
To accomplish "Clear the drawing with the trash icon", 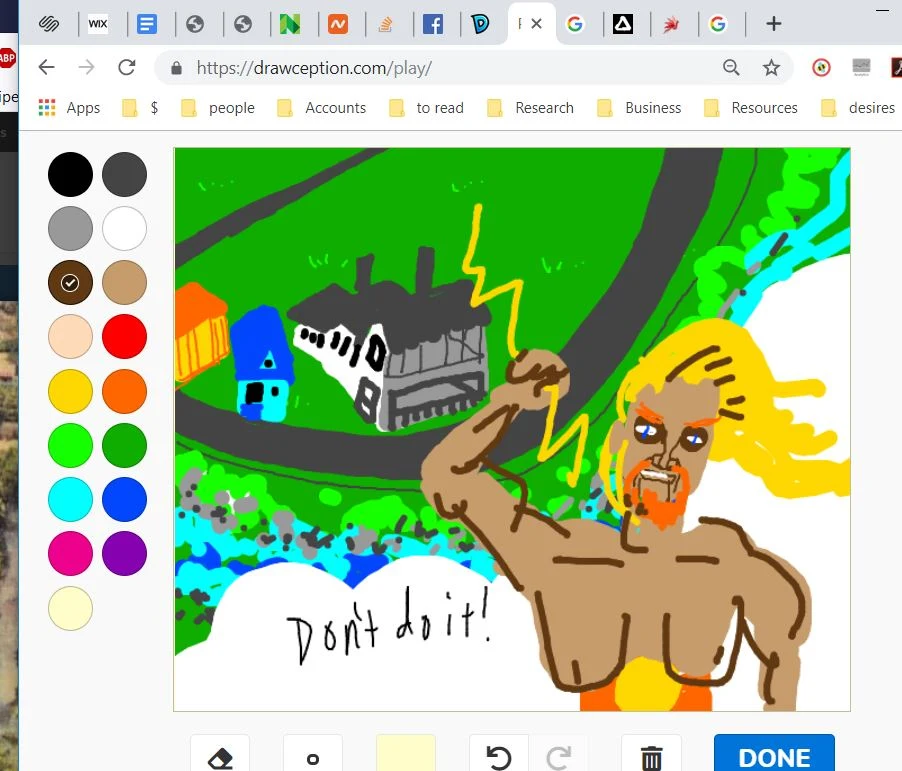I will point(651,757).
